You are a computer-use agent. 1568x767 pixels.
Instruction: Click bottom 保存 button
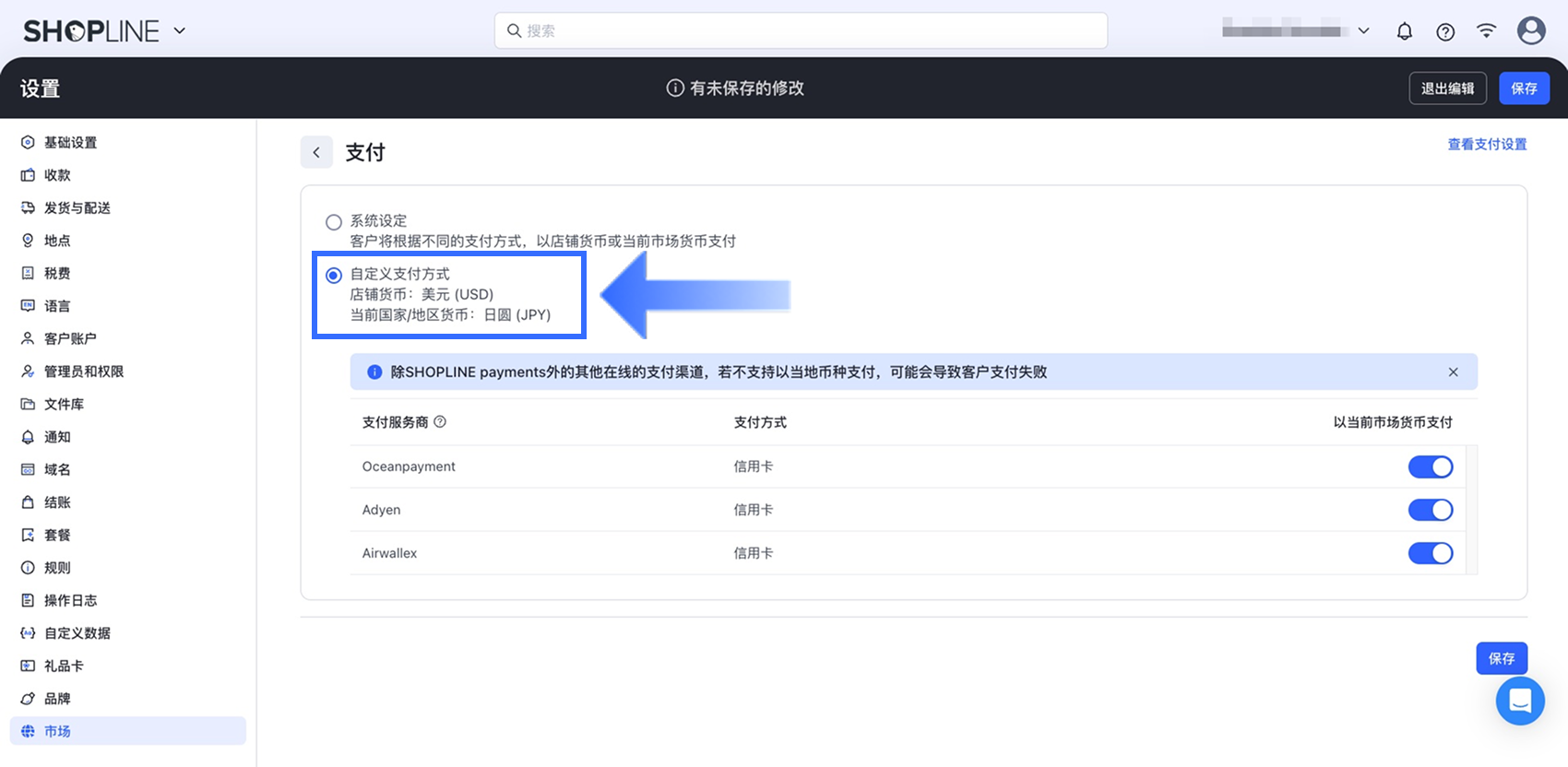(x=1502, y=658)
